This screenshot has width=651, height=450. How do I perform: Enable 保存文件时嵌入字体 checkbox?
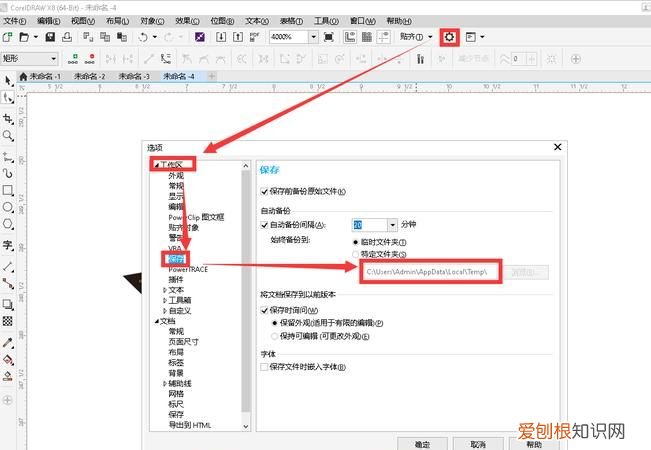coord(264,367)
